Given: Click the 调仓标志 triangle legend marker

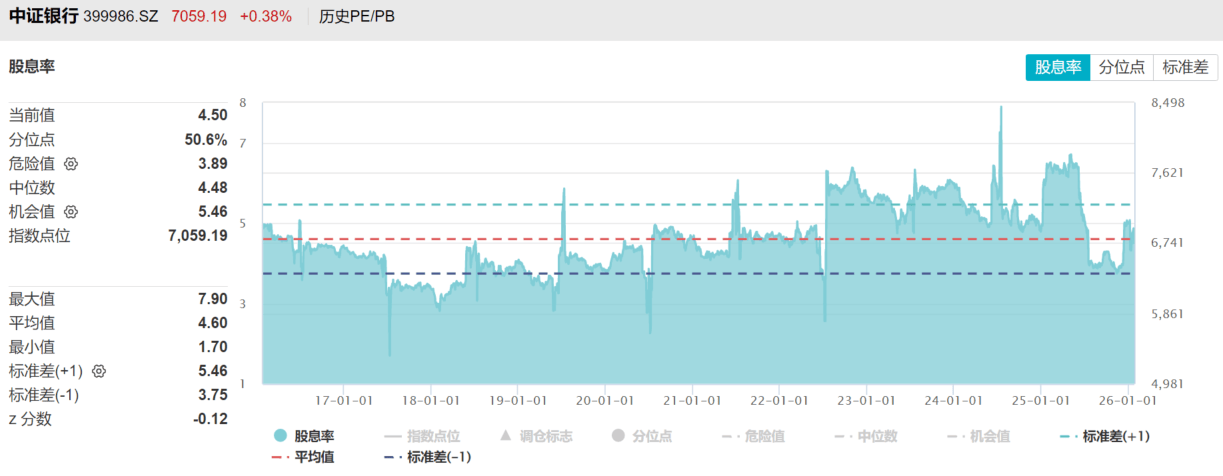Looking at the screenshot, I should click(x=505, y=436).
